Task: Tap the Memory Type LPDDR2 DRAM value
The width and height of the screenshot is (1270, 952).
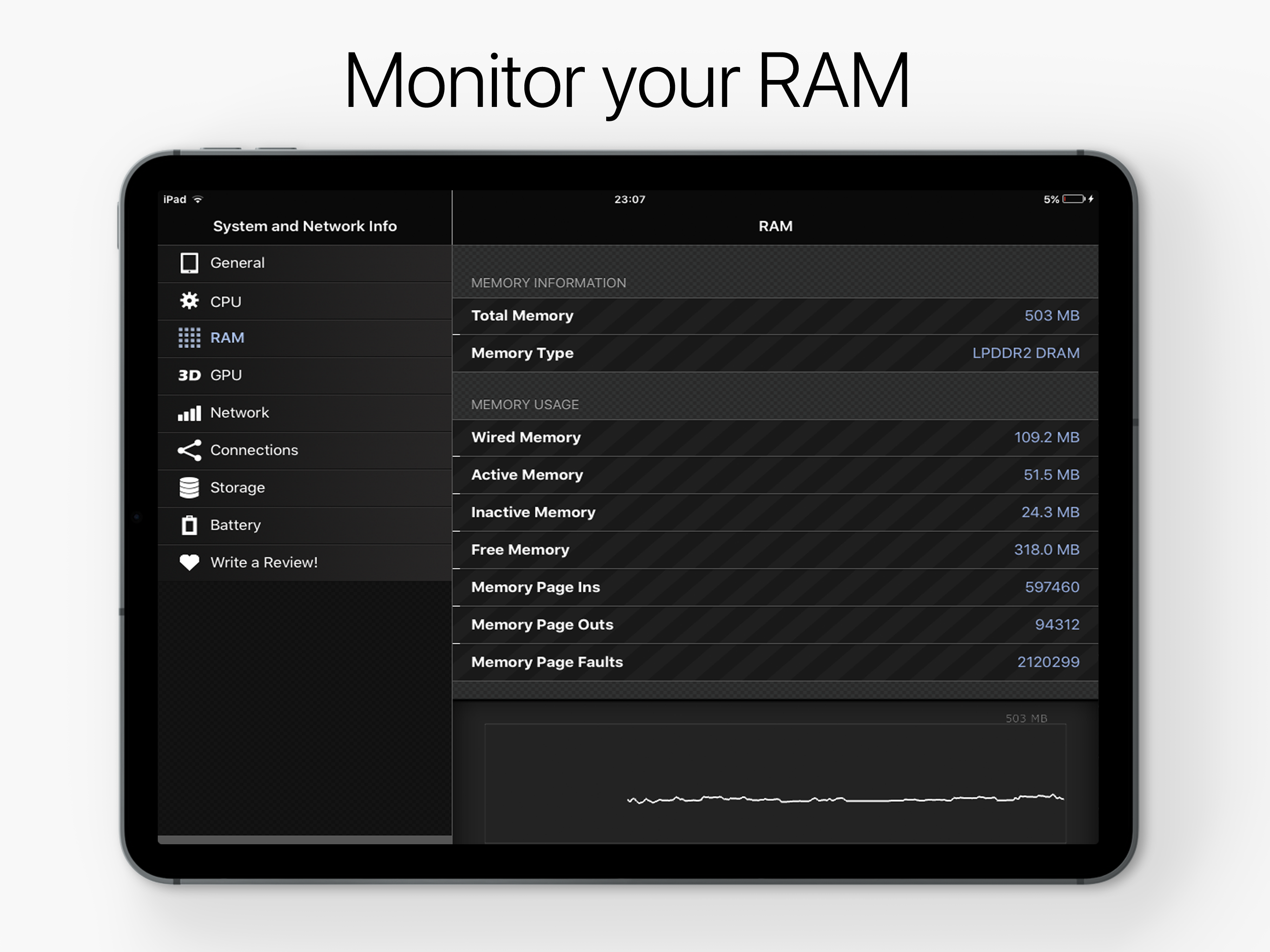Action: (x=1025, y=353)
